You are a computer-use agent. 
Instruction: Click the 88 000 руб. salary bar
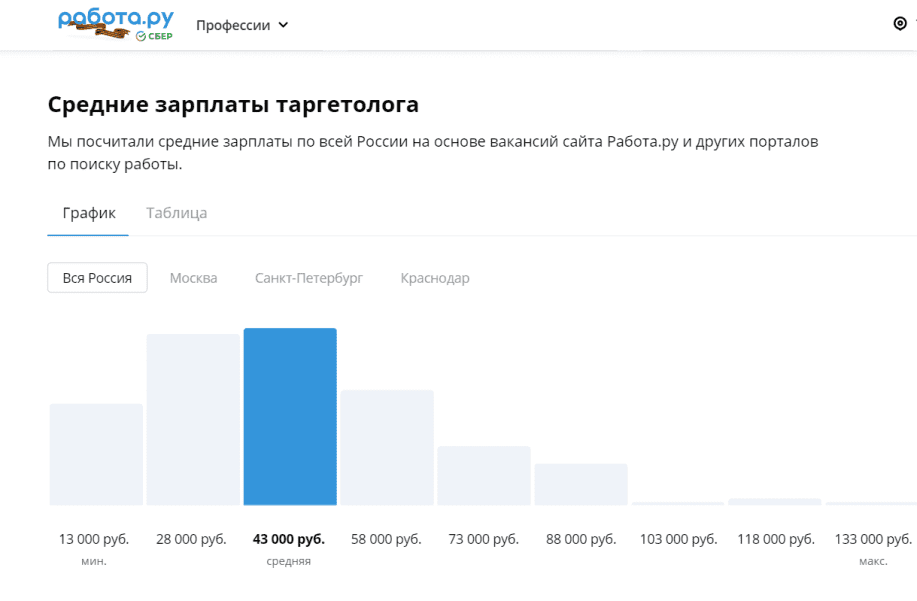[x=581, y=485]
